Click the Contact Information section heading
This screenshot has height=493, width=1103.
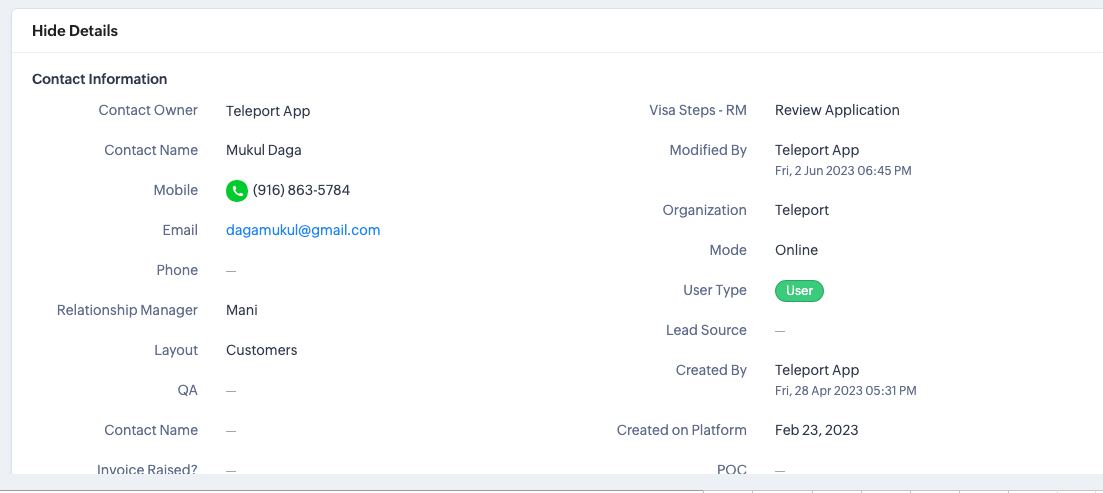[99, 79]
